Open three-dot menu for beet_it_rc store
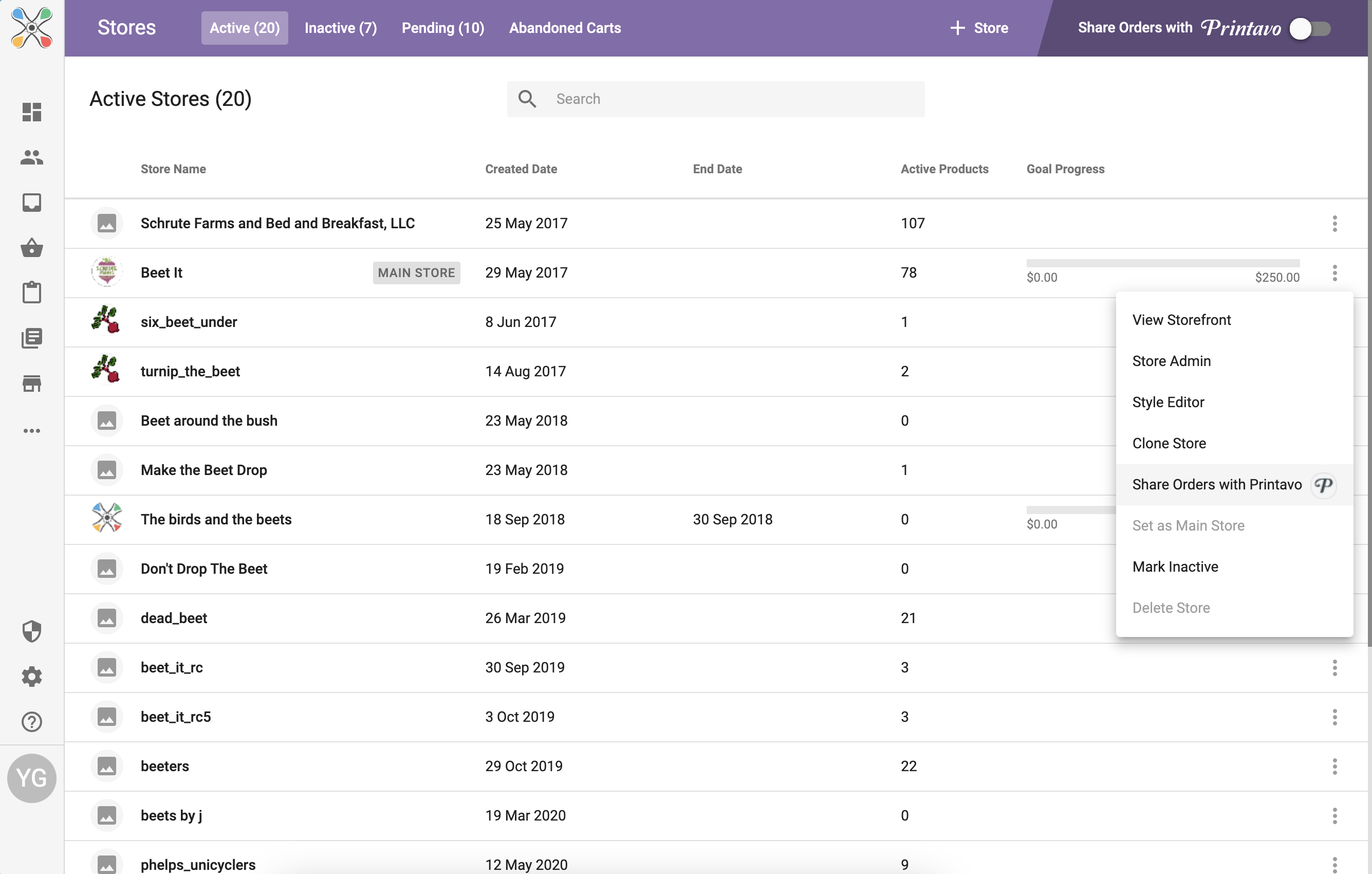The image size is (1372, 874). [x=1334, y=668]
